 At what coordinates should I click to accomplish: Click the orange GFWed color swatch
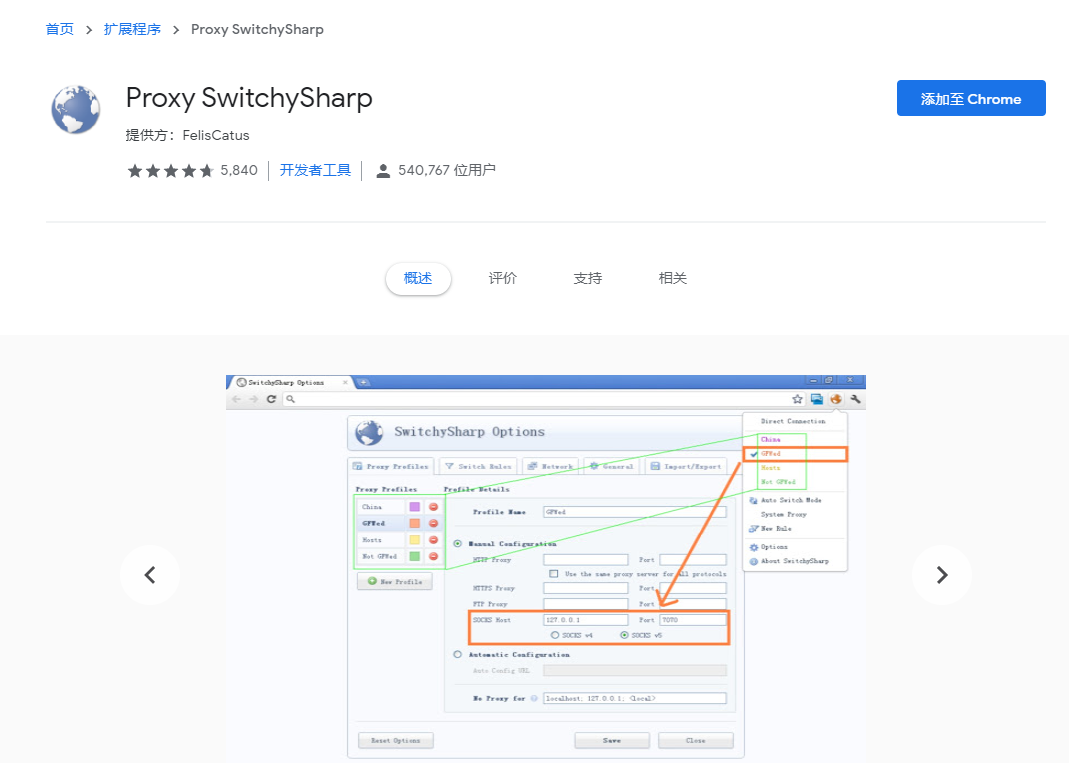(x=414, y=523)
